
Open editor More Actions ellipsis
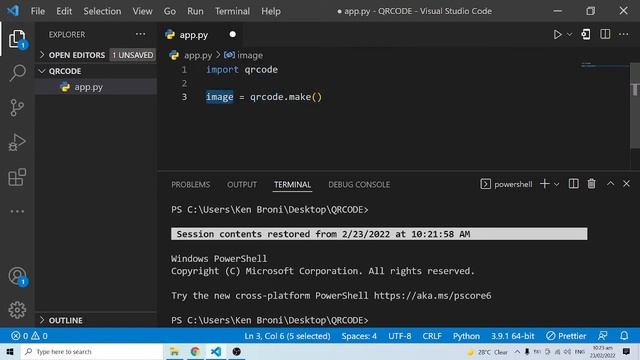[x=624, y=34]
